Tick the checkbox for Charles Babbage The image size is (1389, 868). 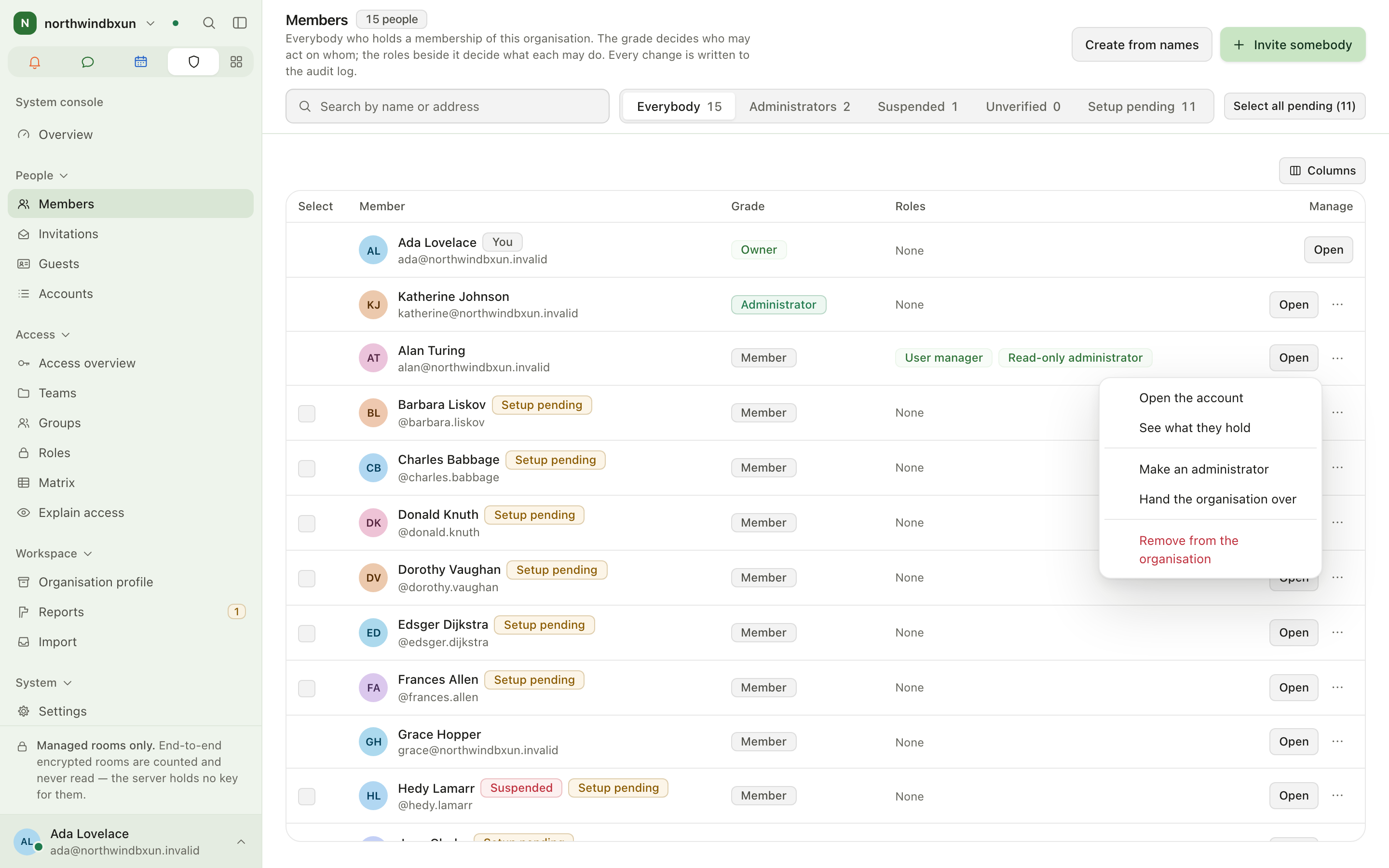307,468
